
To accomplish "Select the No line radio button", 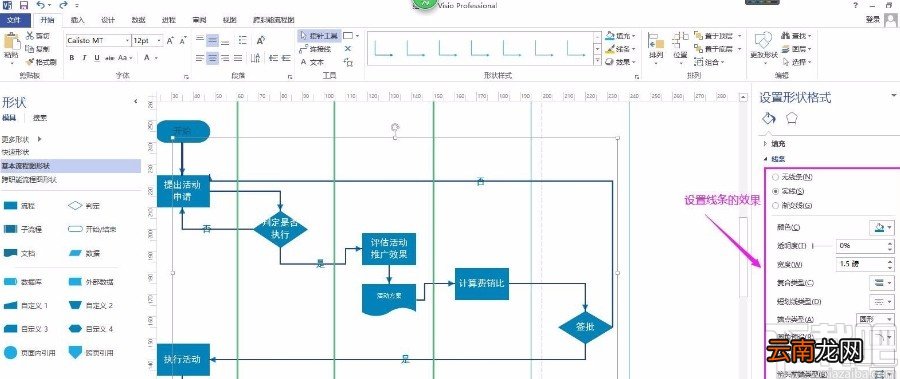I will pyautogui.click(x=775, y=177).
